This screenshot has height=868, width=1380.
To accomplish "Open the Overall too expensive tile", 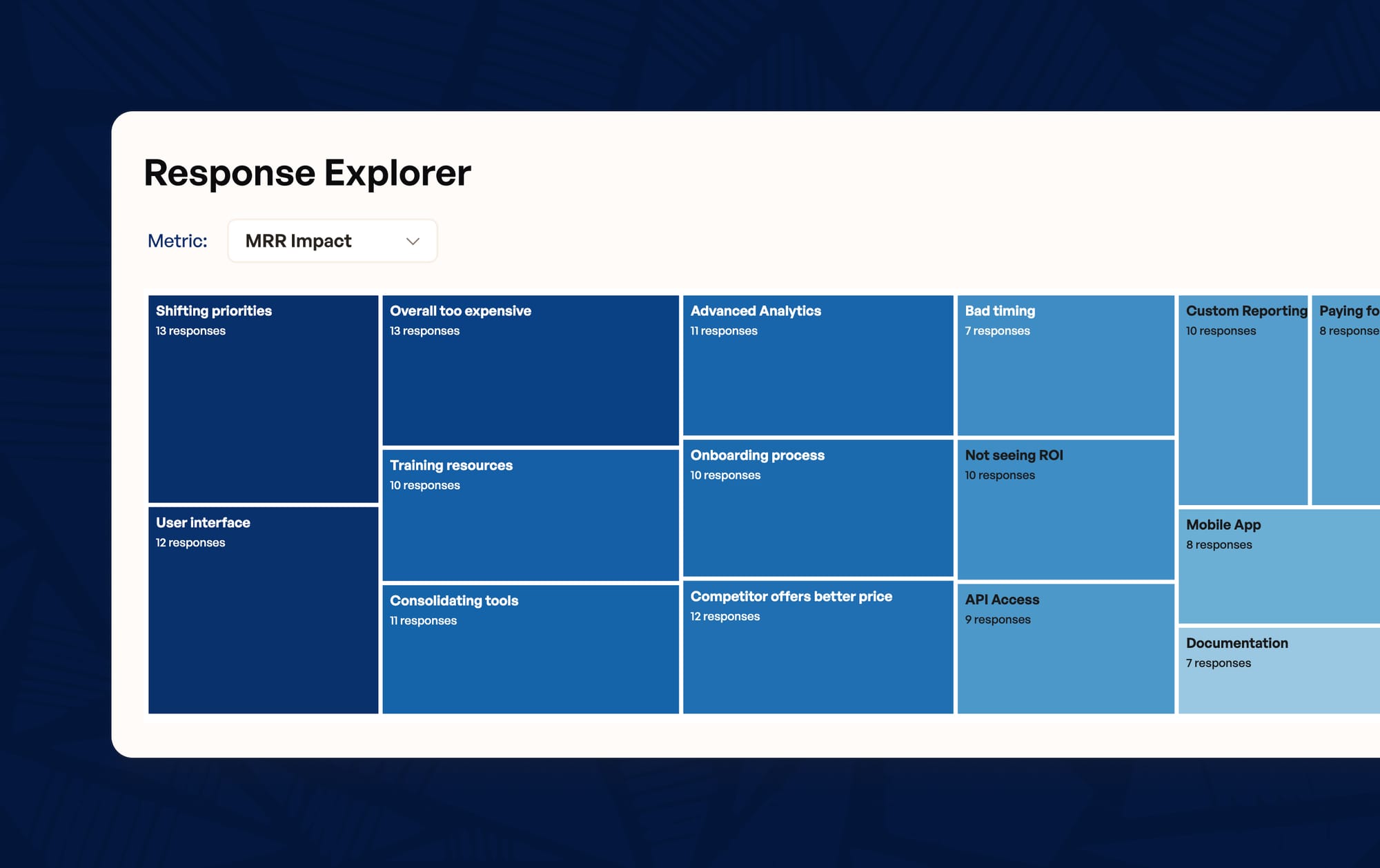I will click(x=530, y=371).
